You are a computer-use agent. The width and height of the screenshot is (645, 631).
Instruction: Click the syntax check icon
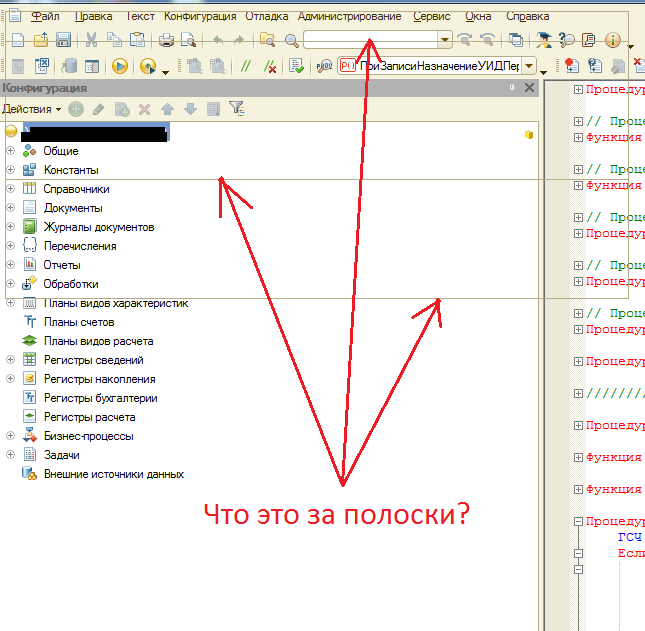tap(296, 66)
